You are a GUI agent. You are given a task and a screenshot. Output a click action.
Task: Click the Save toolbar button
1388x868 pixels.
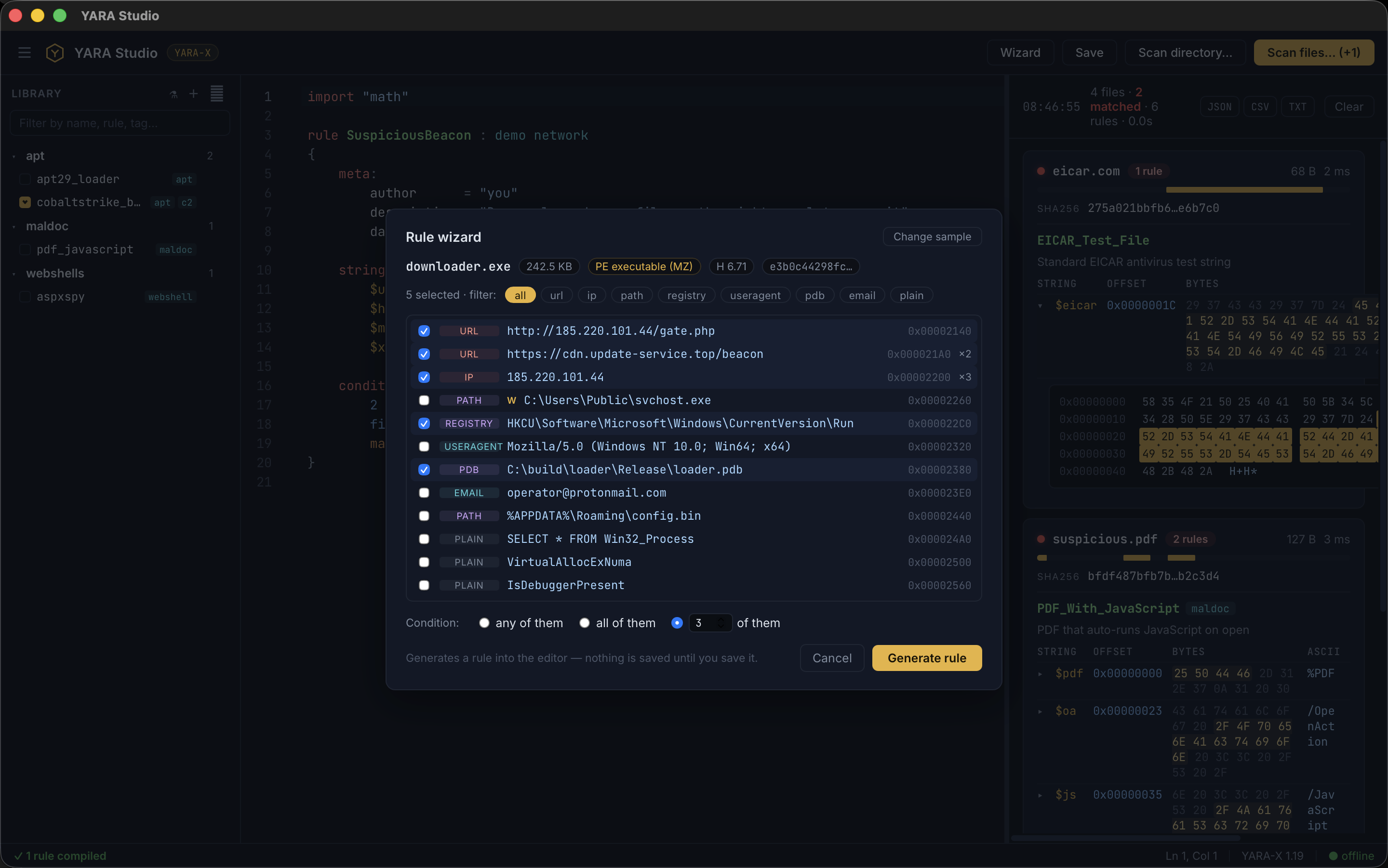coord(1089,53)
